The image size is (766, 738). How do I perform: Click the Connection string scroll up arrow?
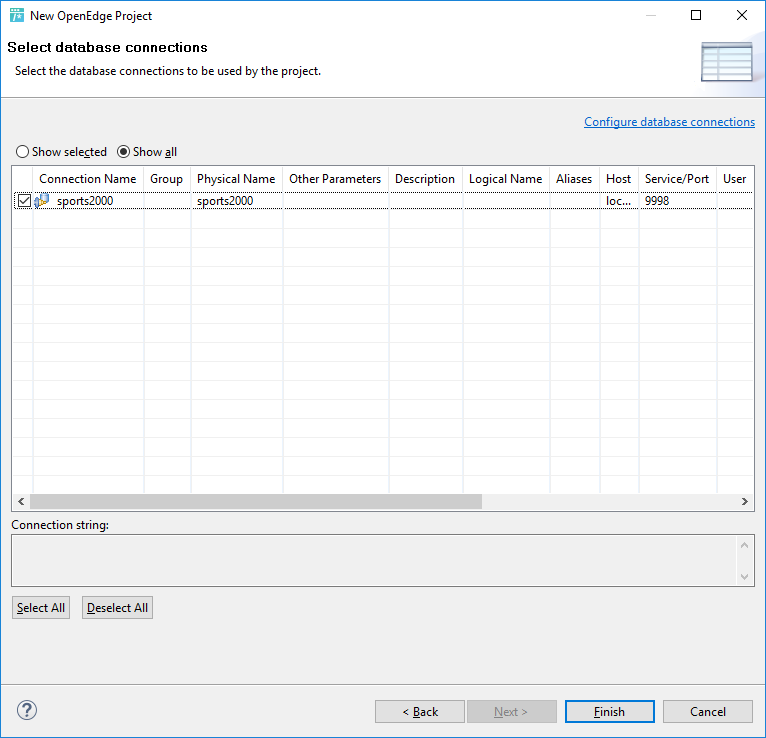click(745, 545)
